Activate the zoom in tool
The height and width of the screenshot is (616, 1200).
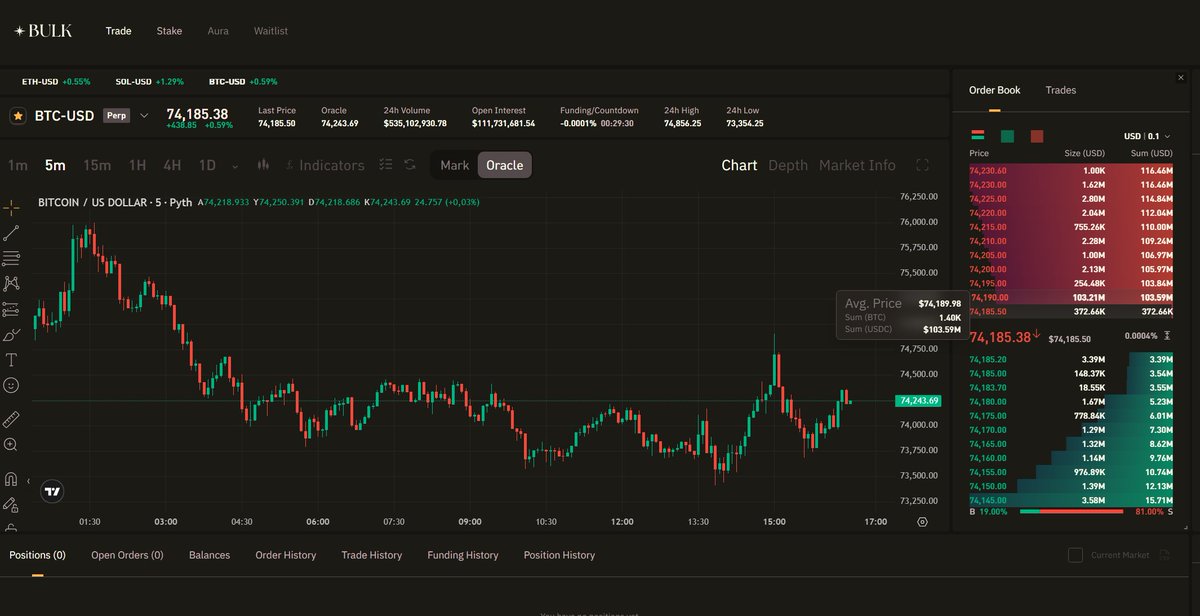[12, 445]
